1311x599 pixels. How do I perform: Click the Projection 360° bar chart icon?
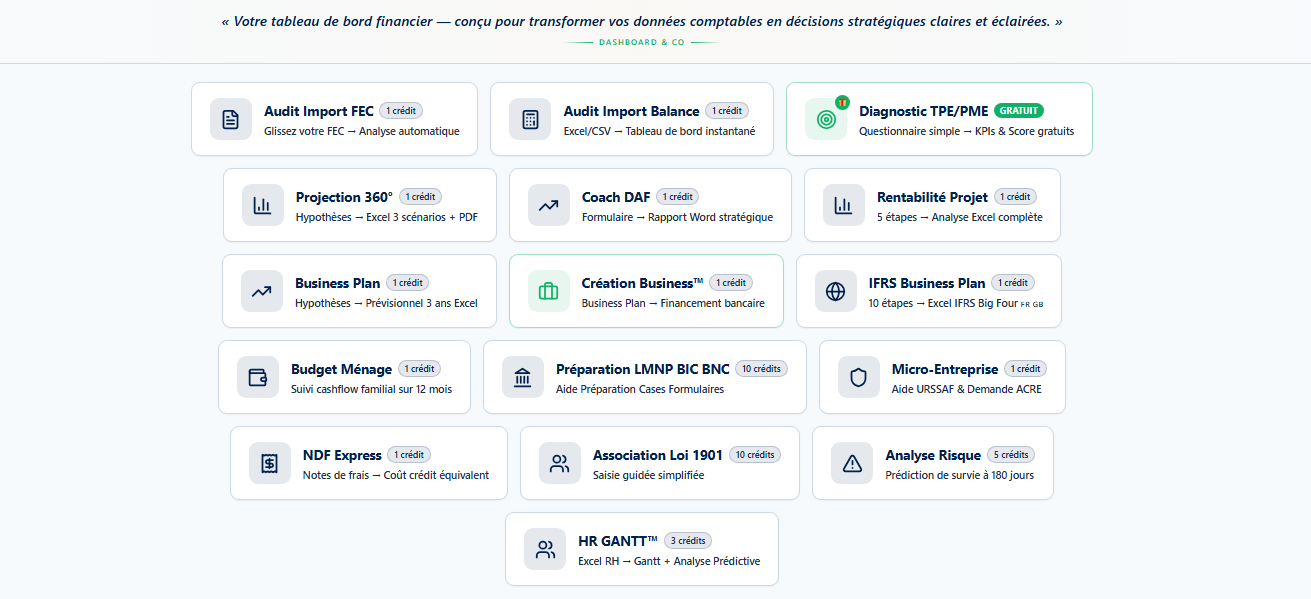click(x=263, y=205)
